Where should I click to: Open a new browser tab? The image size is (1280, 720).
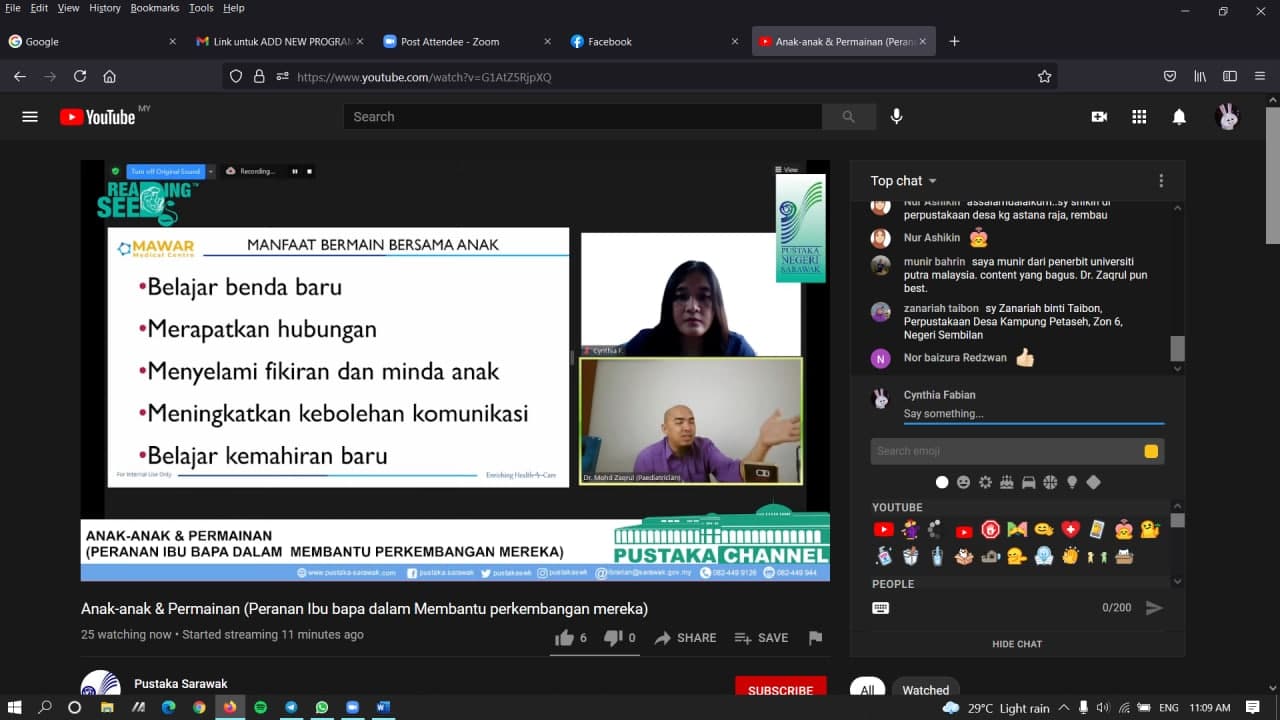(954, 42)
